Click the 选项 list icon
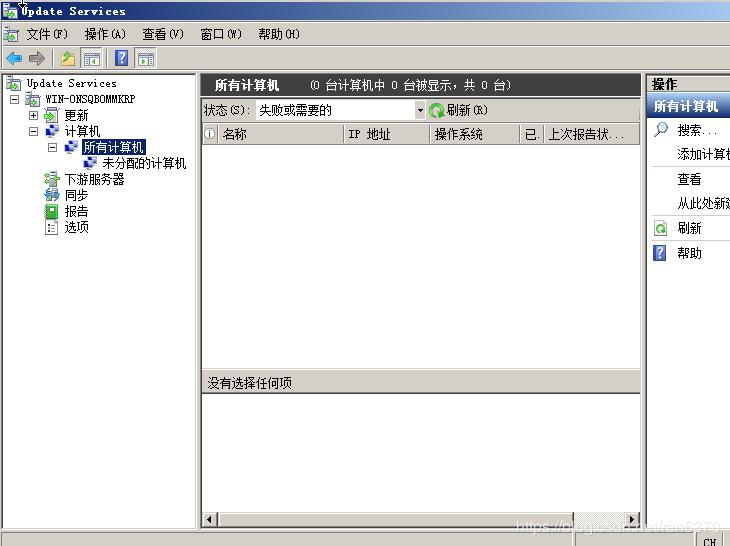 [52, 227]
